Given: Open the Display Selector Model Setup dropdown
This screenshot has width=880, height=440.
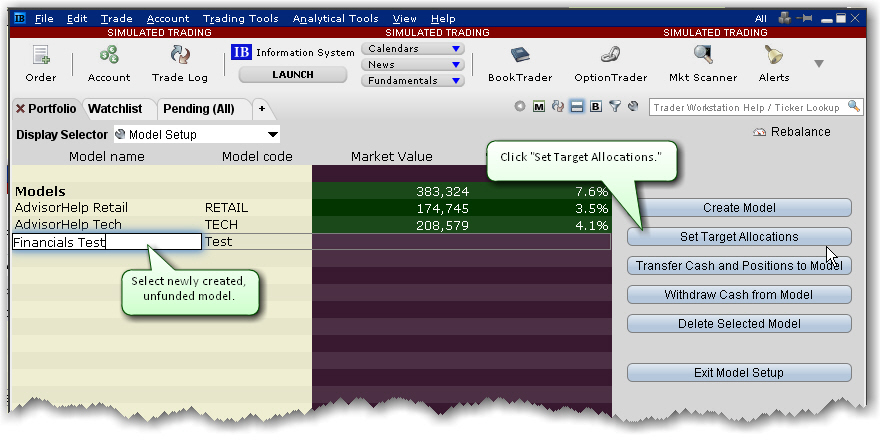Looking at the screenshot, I should coord(197,134).
